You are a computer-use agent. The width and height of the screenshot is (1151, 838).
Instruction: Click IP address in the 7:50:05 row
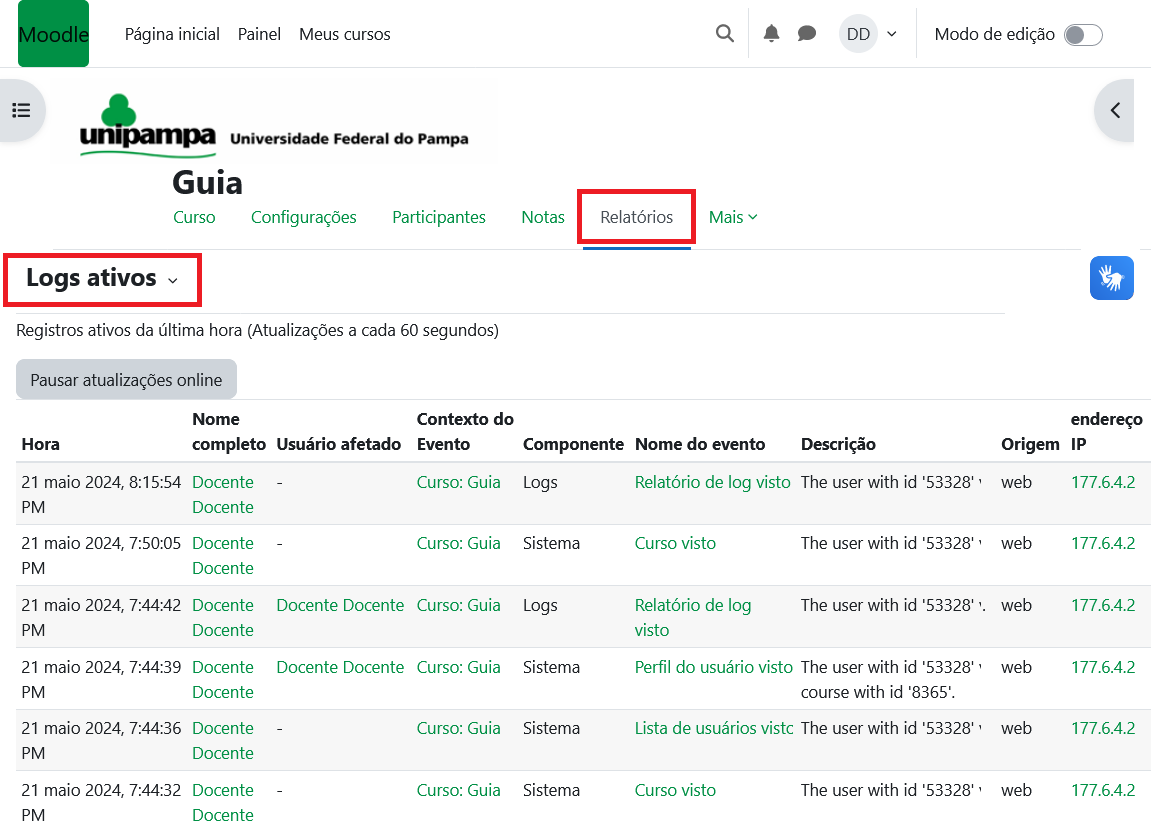(1103, 543)
